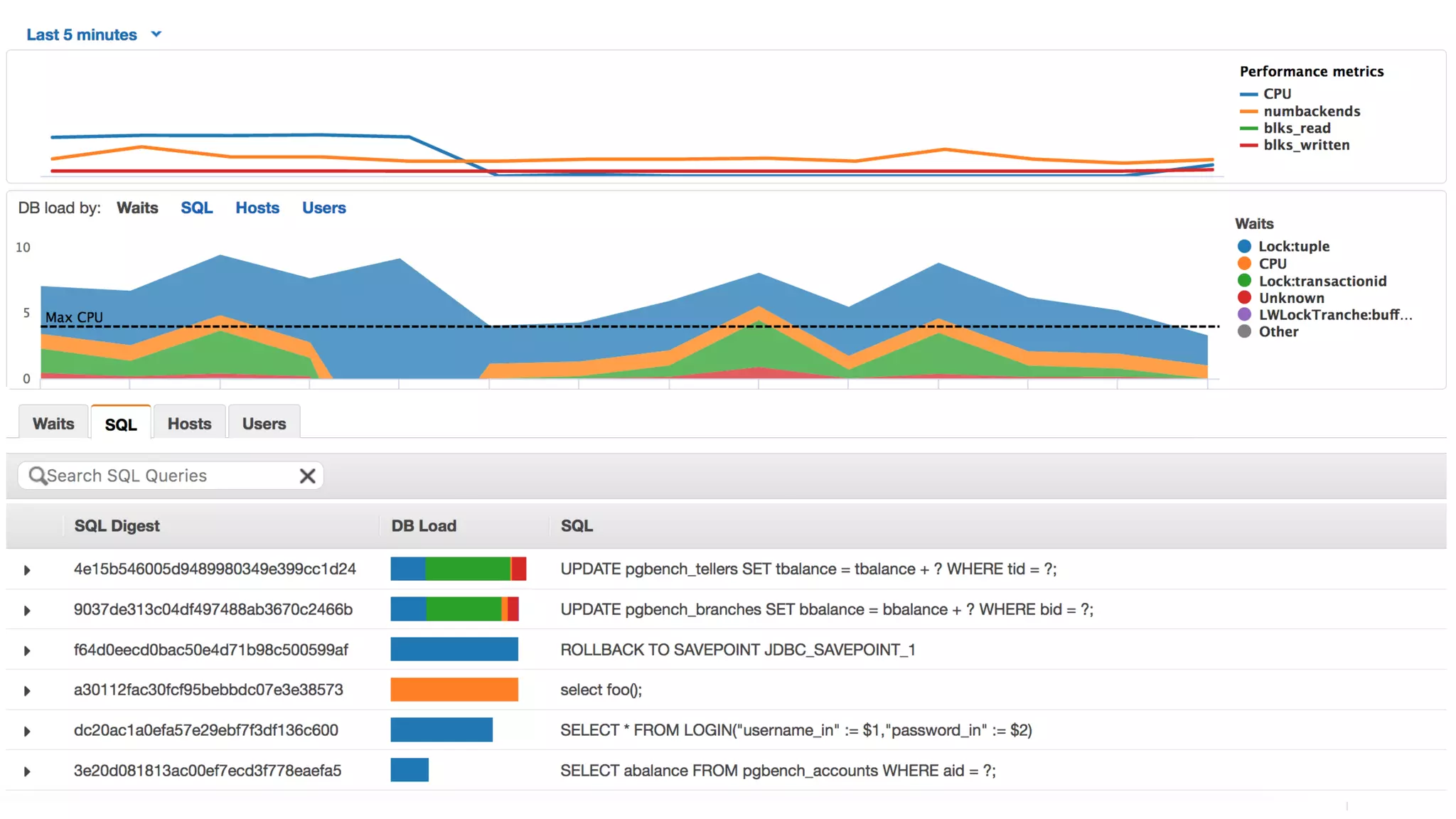Viewport: 1456px width, 819px height.
Task: Expand the pgbench_tellers UPDATE row
Action: click(27, 570)
